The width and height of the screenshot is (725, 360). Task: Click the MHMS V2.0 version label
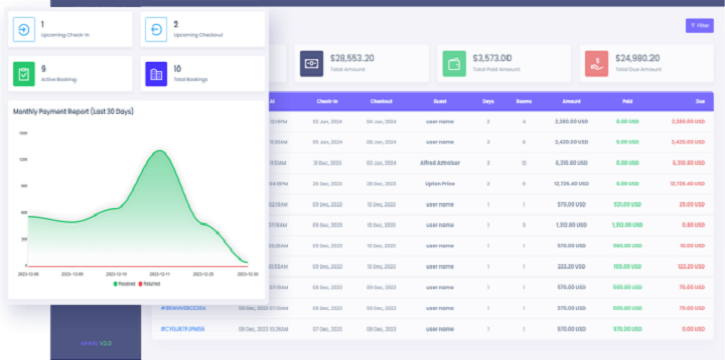pyautogui.click(x=96, y=343)
